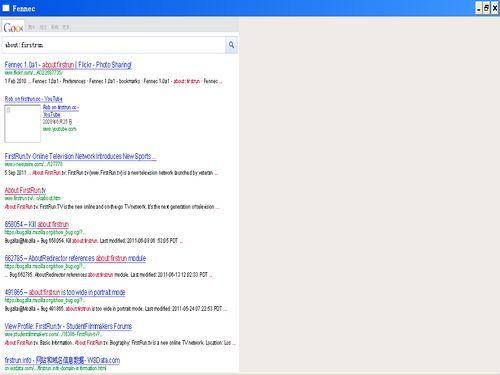Viewport: 500px width, 375px height.
Task: Open 'Rob on firstrun.cc - YouTube' heading link
Action: [33, 99]
